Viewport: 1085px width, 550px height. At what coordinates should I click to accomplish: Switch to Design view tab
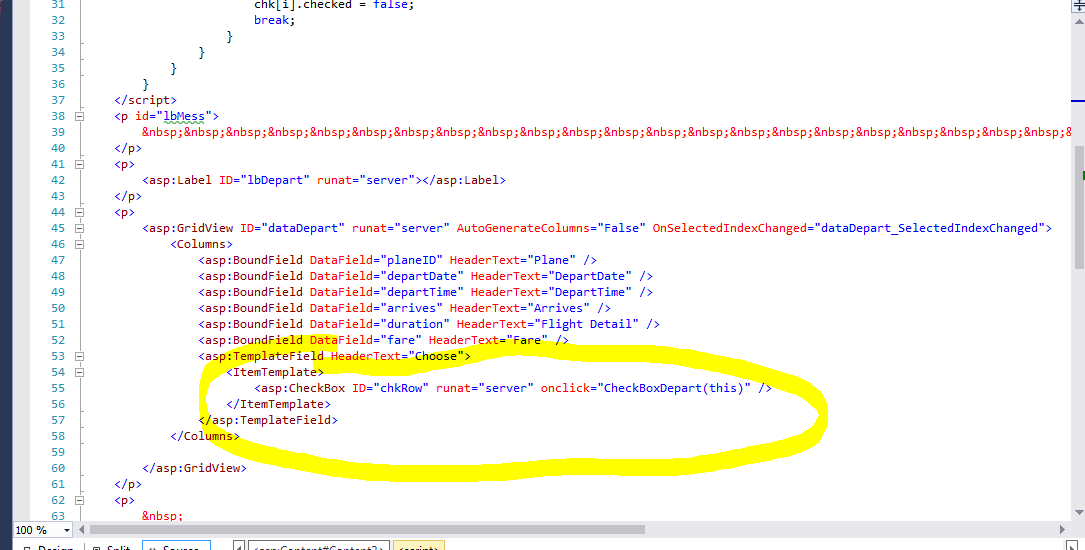(x=44, y=547)
